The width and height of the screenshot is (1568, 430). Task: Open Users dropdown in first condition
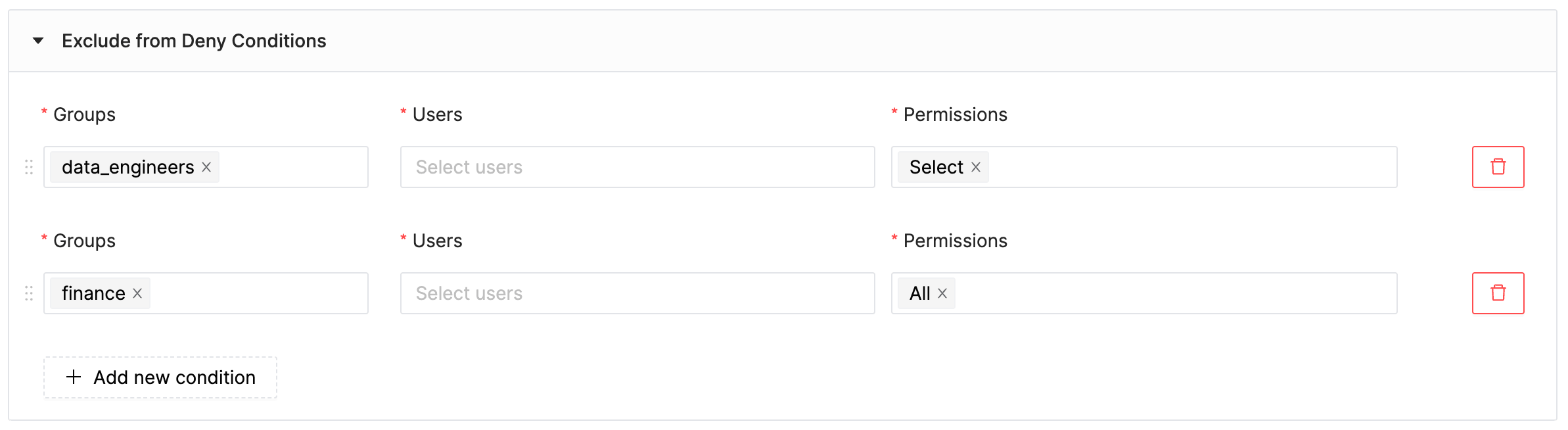click(637, 167)
